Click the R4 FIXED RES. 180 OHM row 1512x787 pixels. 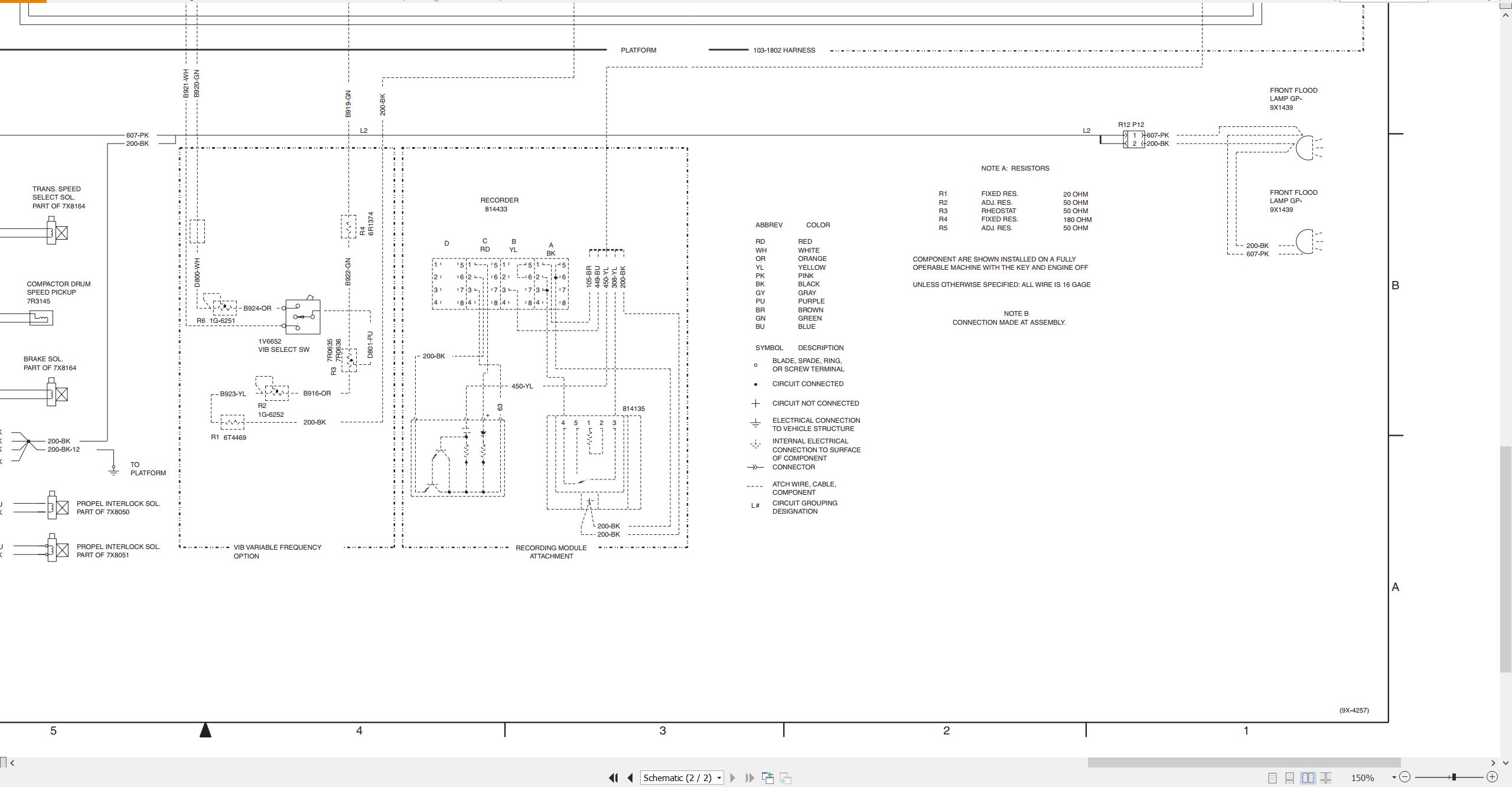[x=1015, y=220]
